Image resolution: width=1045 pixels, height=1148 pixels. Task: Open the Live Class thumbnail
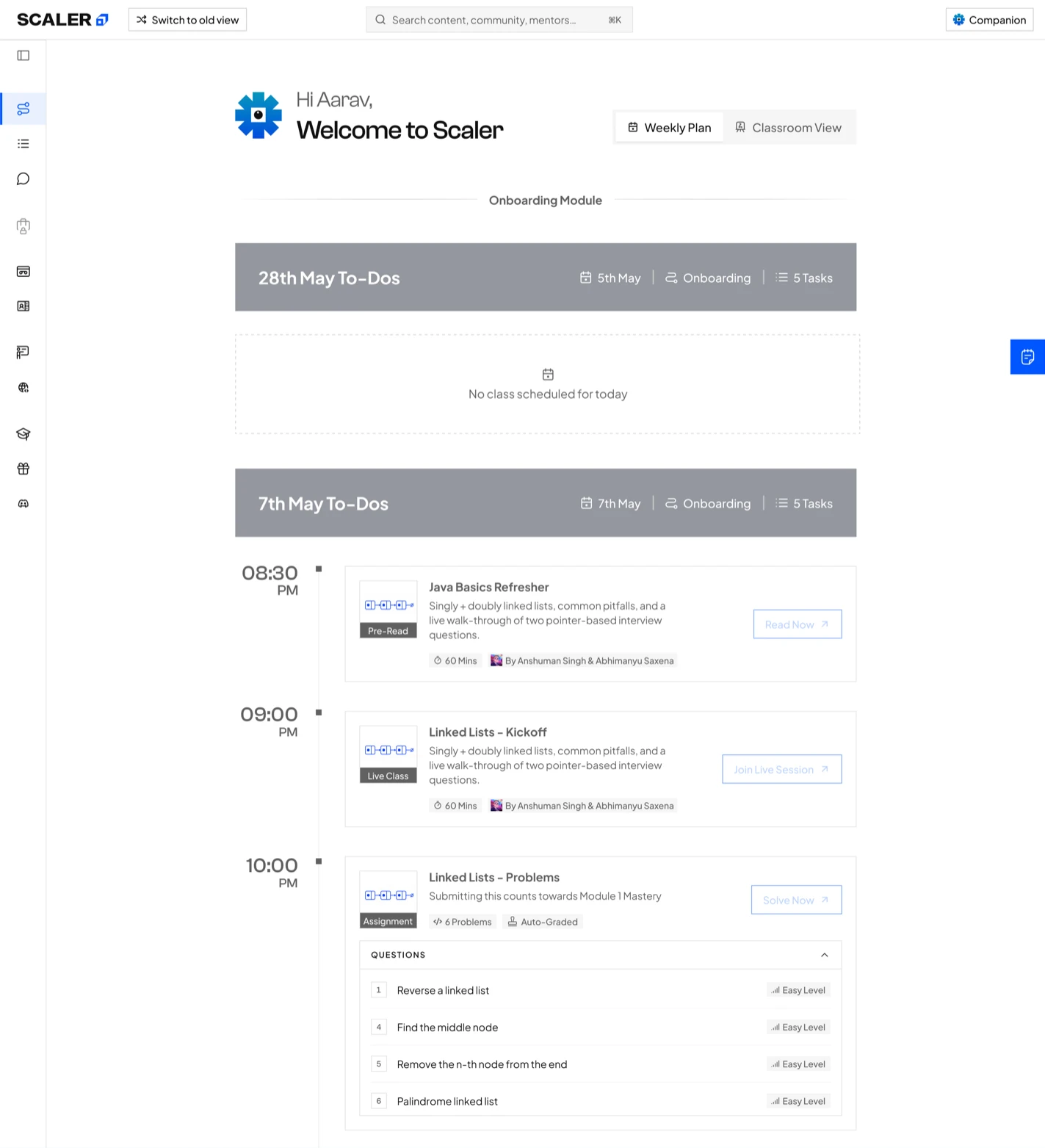[x=388, y=754]
